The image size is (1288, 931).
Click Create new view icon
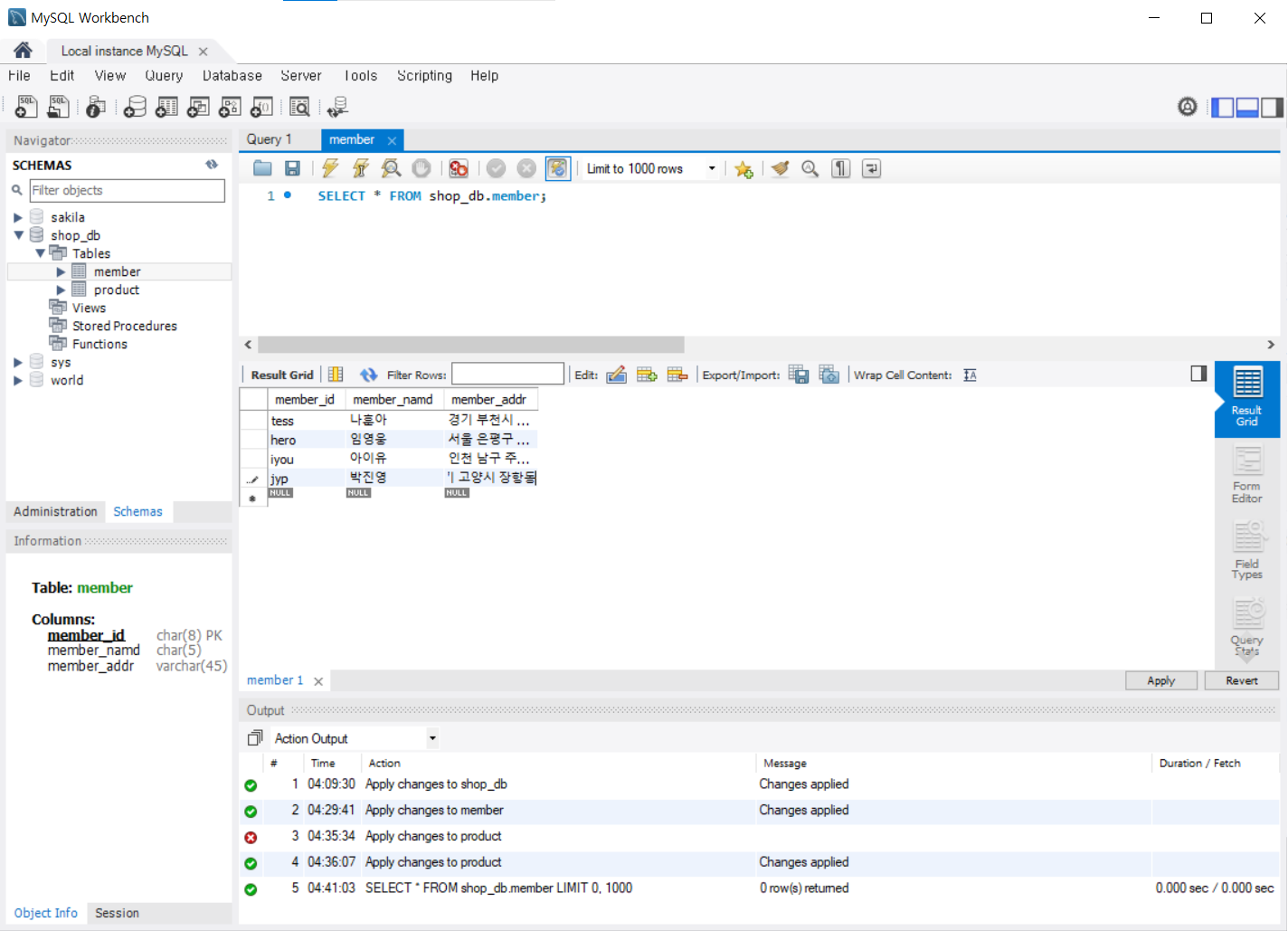[x=198, y=107]
